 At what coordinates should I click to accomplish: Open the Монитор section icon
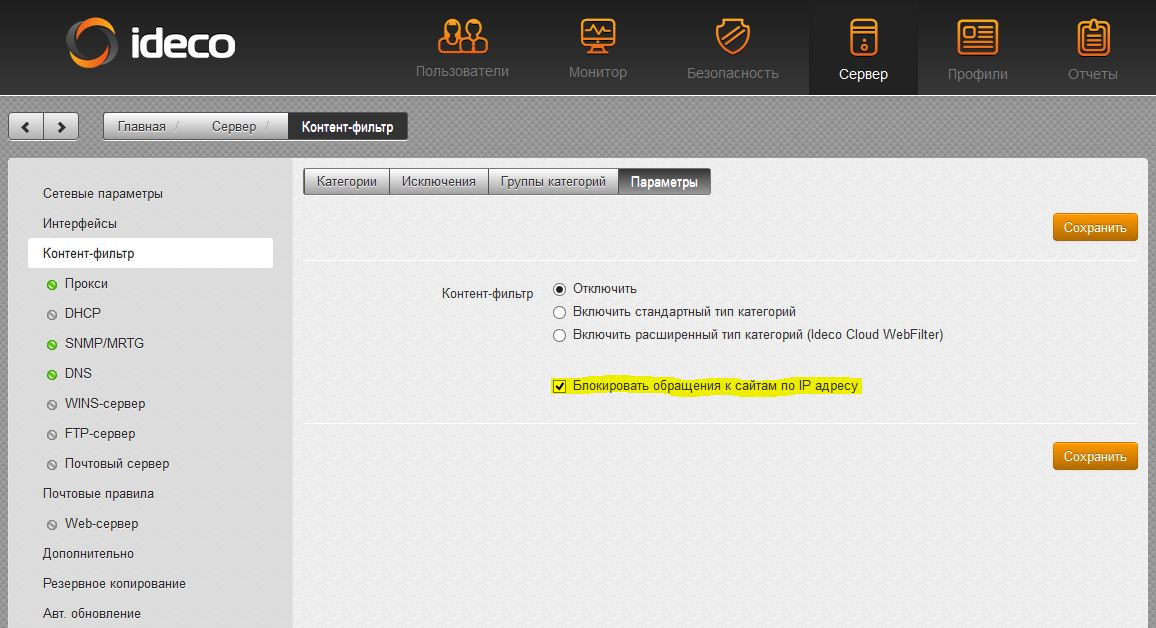coord(597,36)
